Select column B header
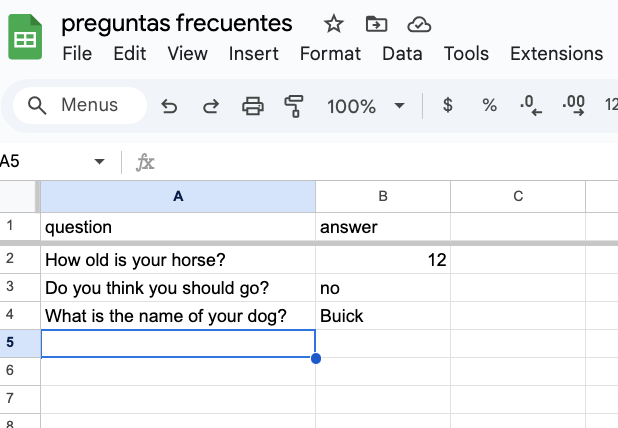The image size is (618, 428). pyautogui.click(x=383, y=196)
